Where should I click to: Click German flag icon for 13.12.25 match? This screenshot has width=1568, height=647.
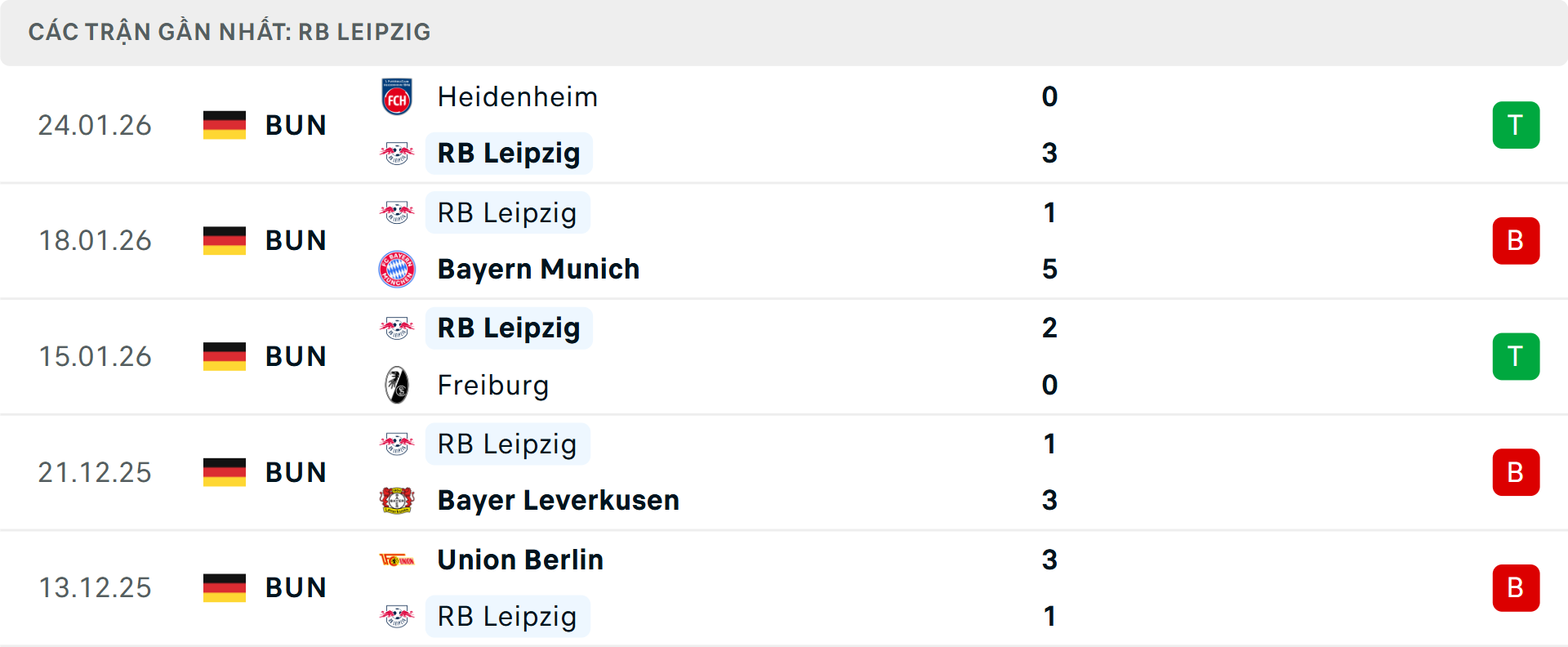pyautogui.click(x=225, y=588)
